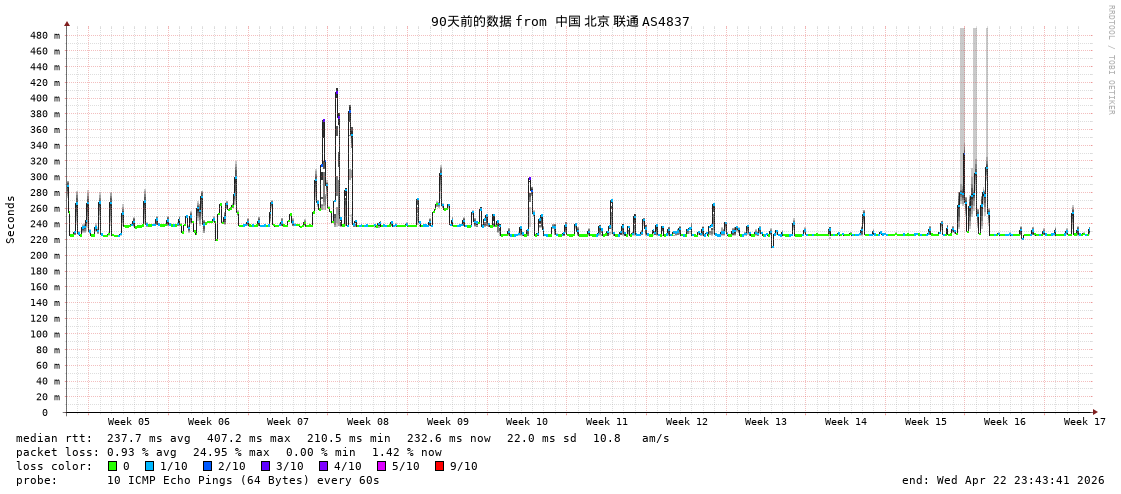Click the magenta 5/10 loss swatch
The image size is (1121, 494).
(x=381, y=466)
